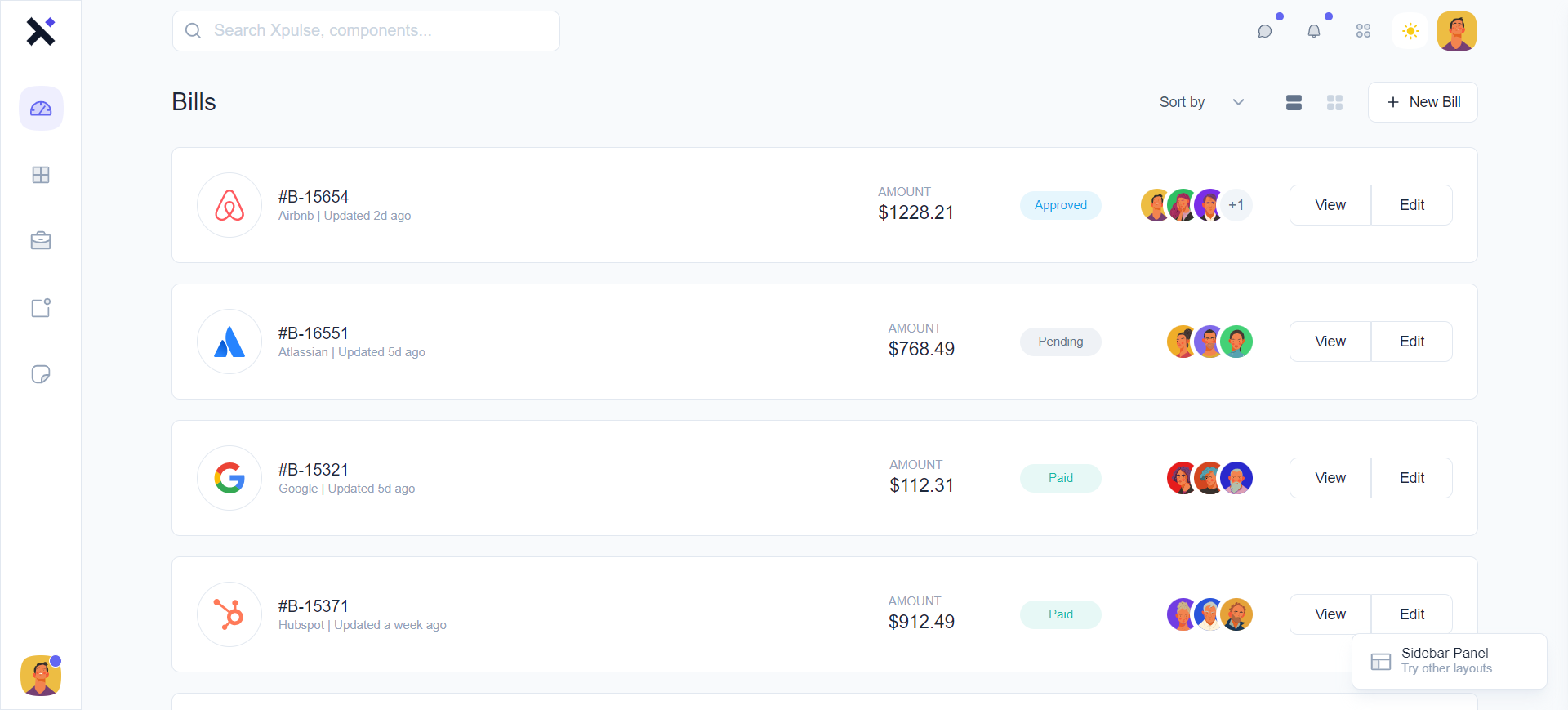Open the notifications bell icon
The image size is (1568, 710).
(x=1314, y=31)
